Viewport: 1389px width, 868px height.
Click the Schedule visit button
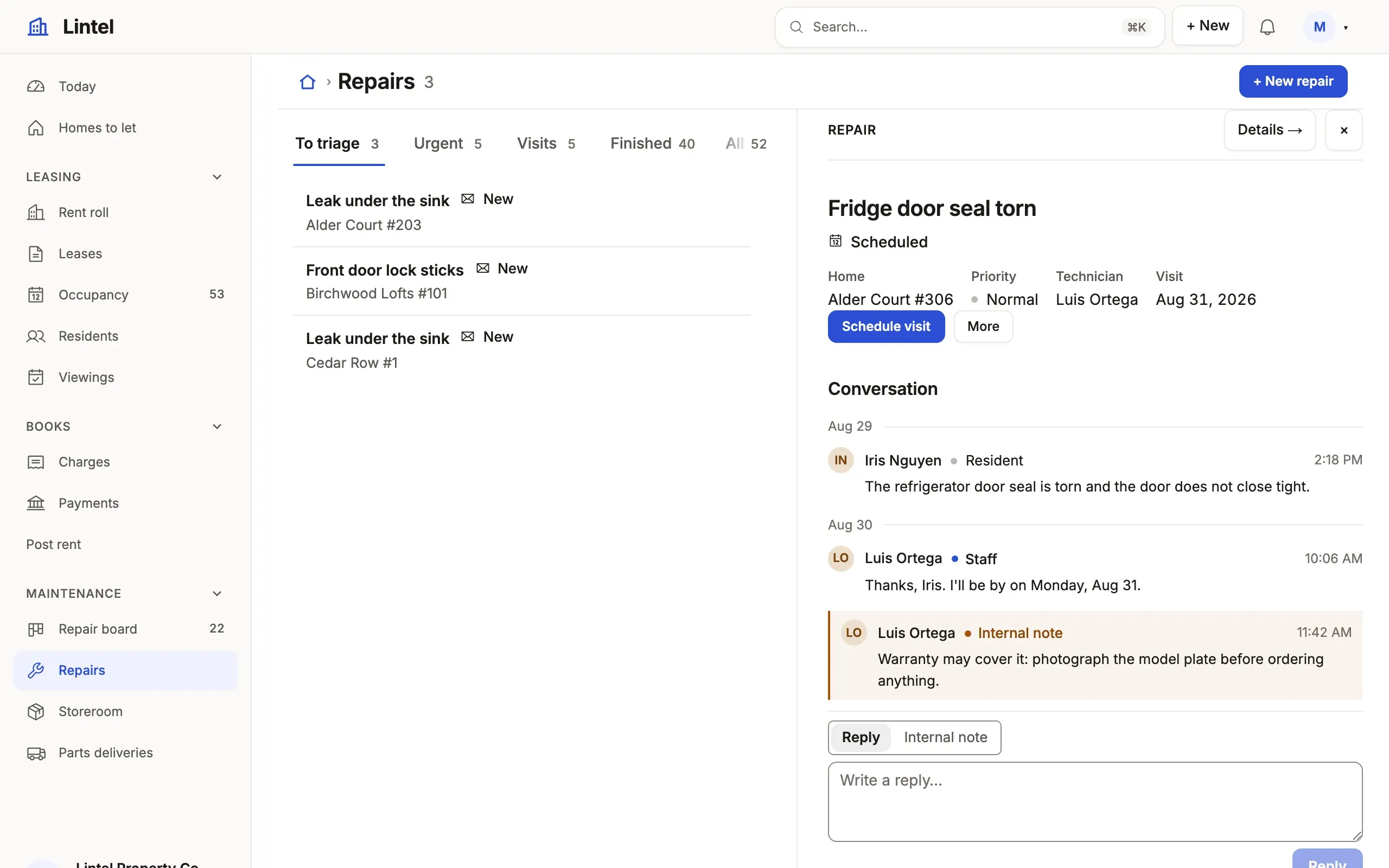[x=886, y=327]
